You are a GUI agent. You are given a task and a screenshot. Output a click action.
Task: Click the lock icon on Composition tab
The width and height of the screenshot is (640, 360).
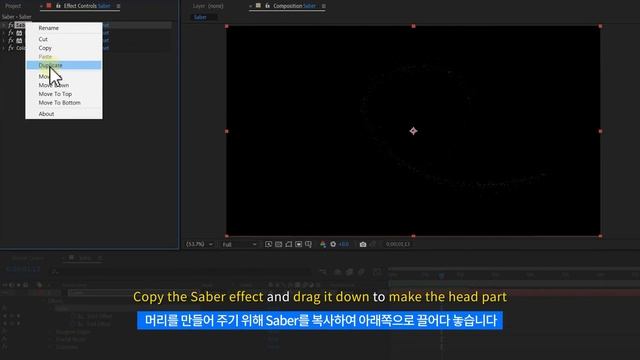tap(268, 6)
